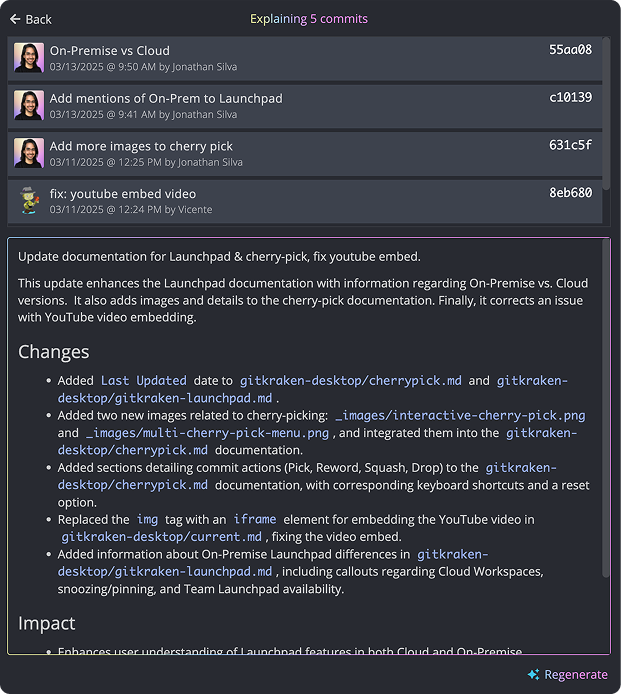Open commit hash c10139
Viewport: 621px width, 694px height.
point(570,97)
